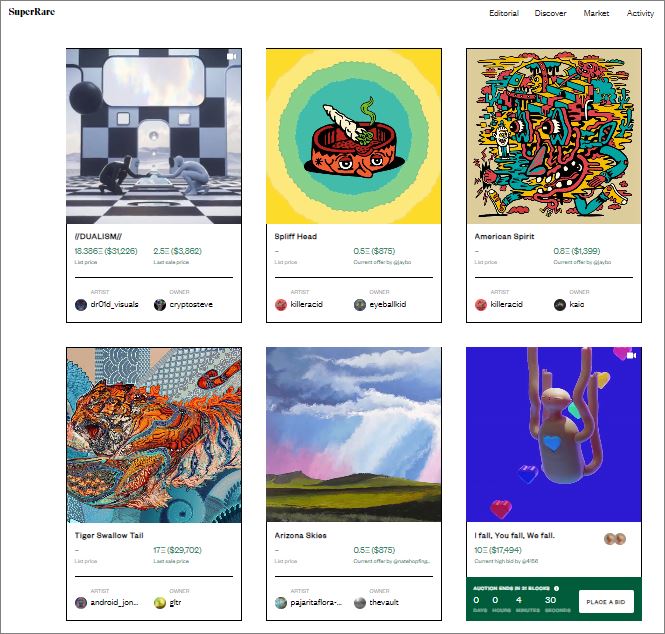Screen dimensions: 665x634
Task: Click the cryptosteve owner avatar
Action: click(x=160, y=304)
